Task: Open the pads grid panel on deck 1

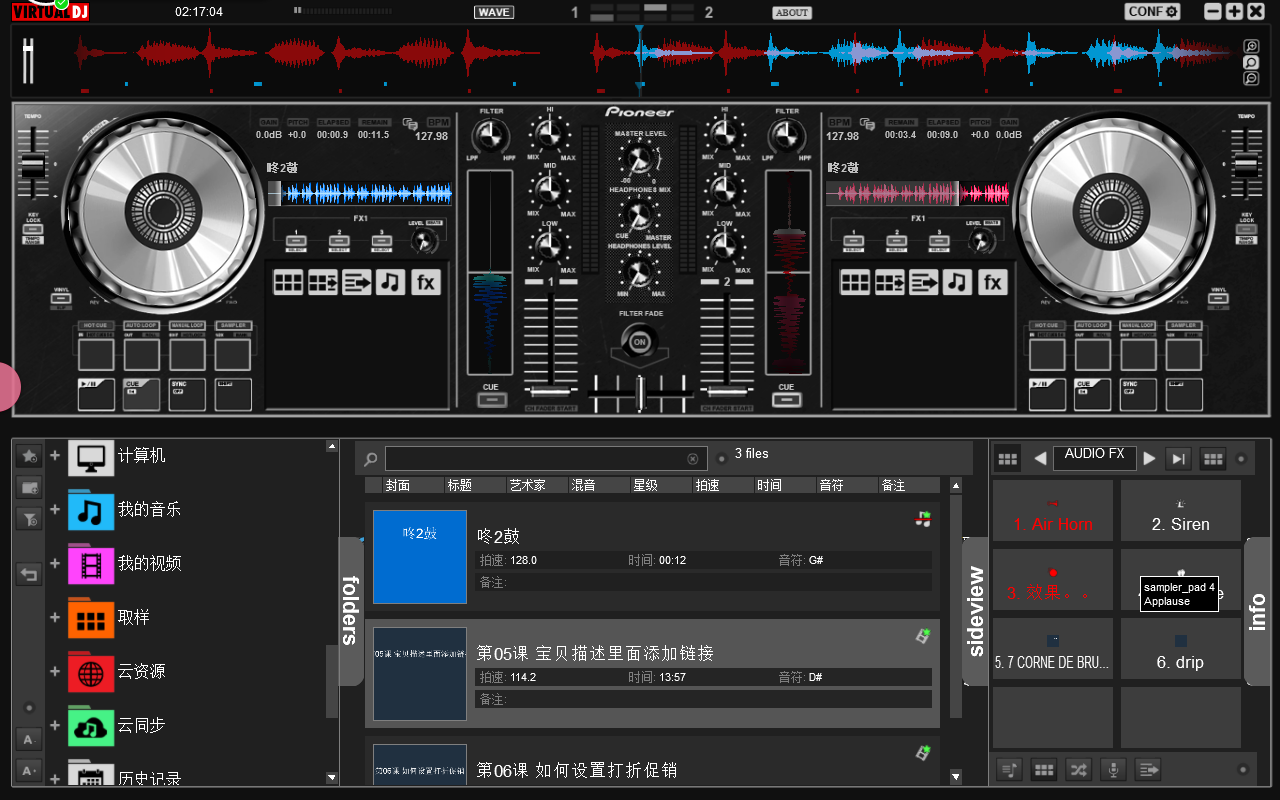Action: click(x=288, y=282)
